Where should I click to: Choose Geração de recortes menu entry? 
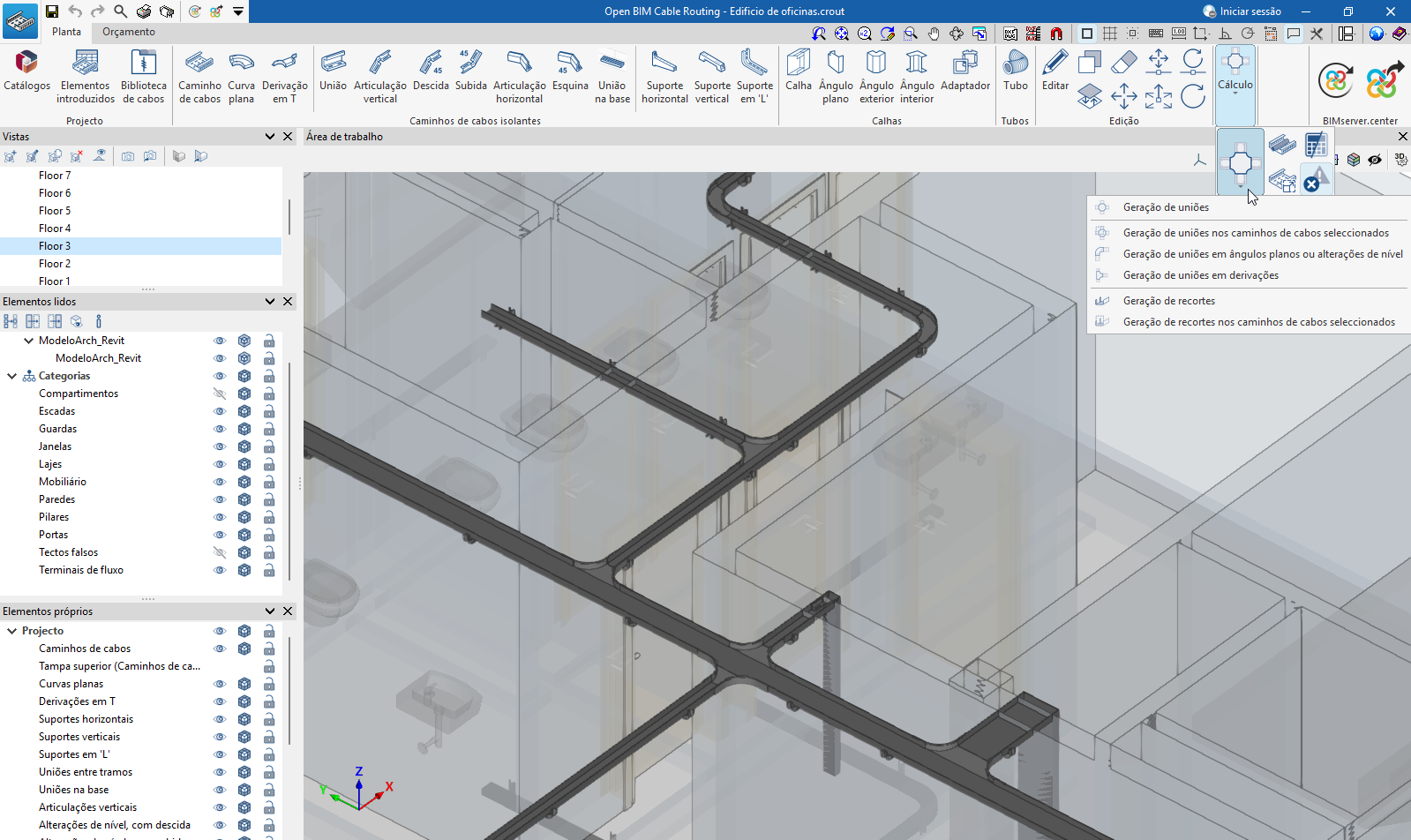click(x=1168, y=301)
